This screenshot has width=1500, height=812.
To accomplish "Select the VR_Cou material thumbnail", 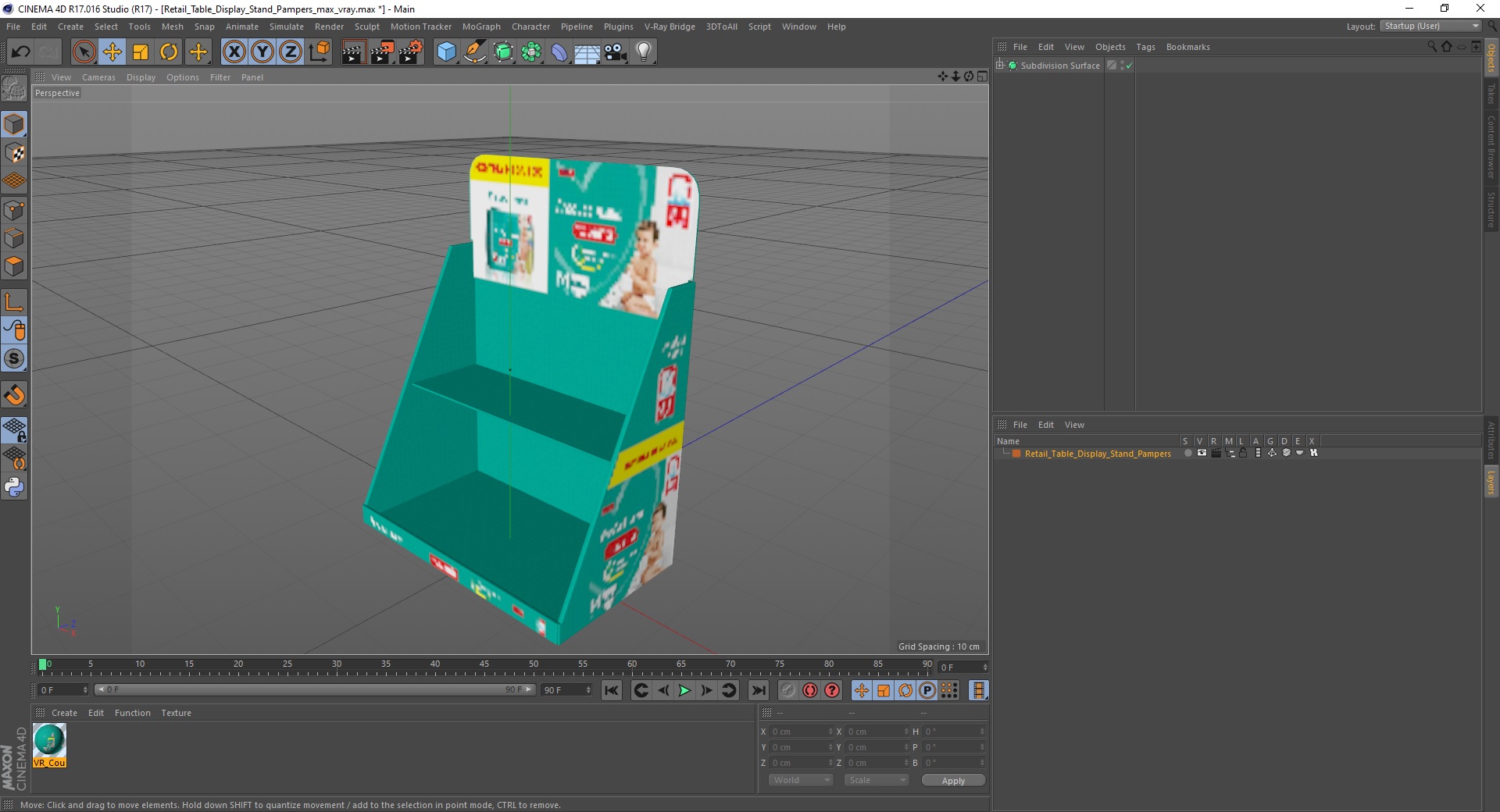I will coord(49,746).
